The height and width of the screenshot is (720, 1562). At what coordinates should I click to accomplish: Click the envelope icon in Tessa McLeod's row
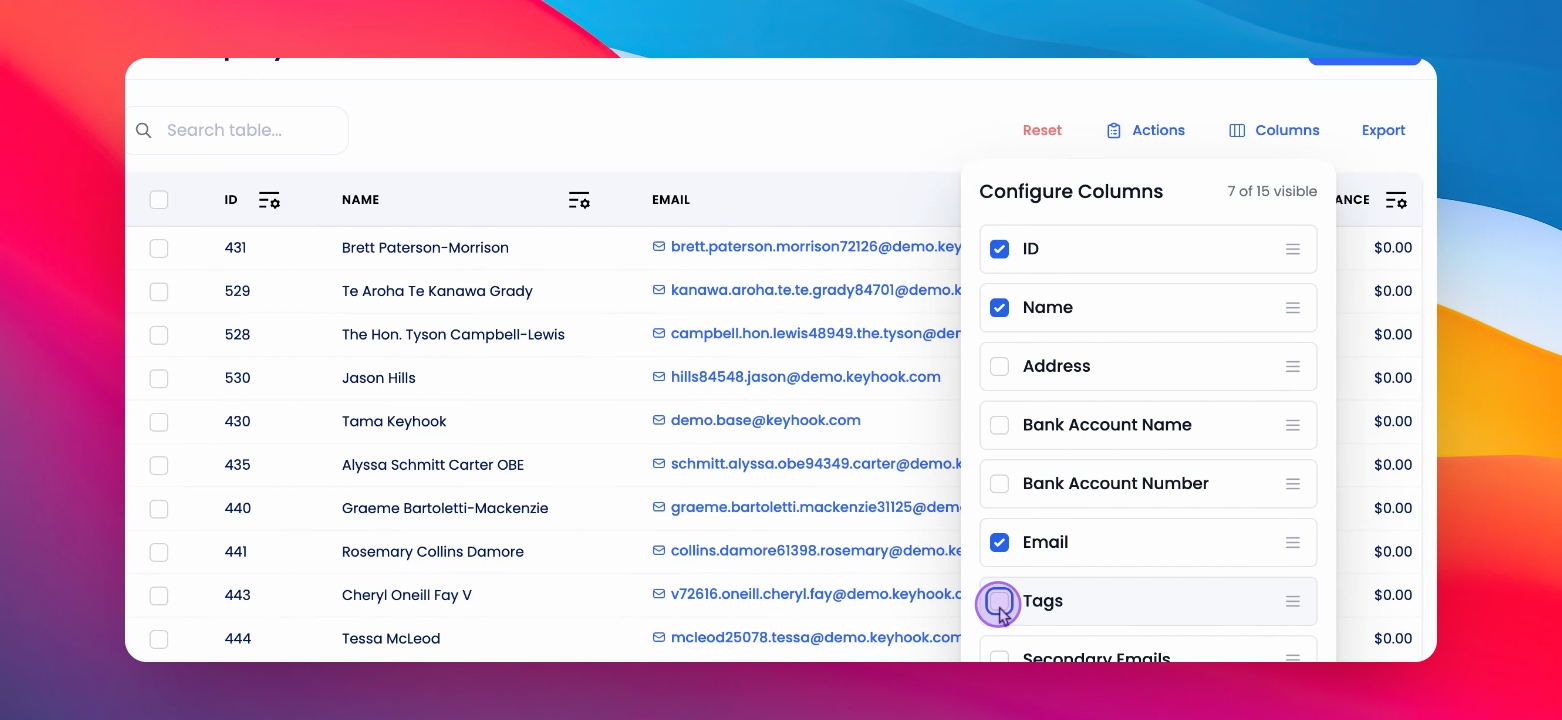[x=659, y=637]
